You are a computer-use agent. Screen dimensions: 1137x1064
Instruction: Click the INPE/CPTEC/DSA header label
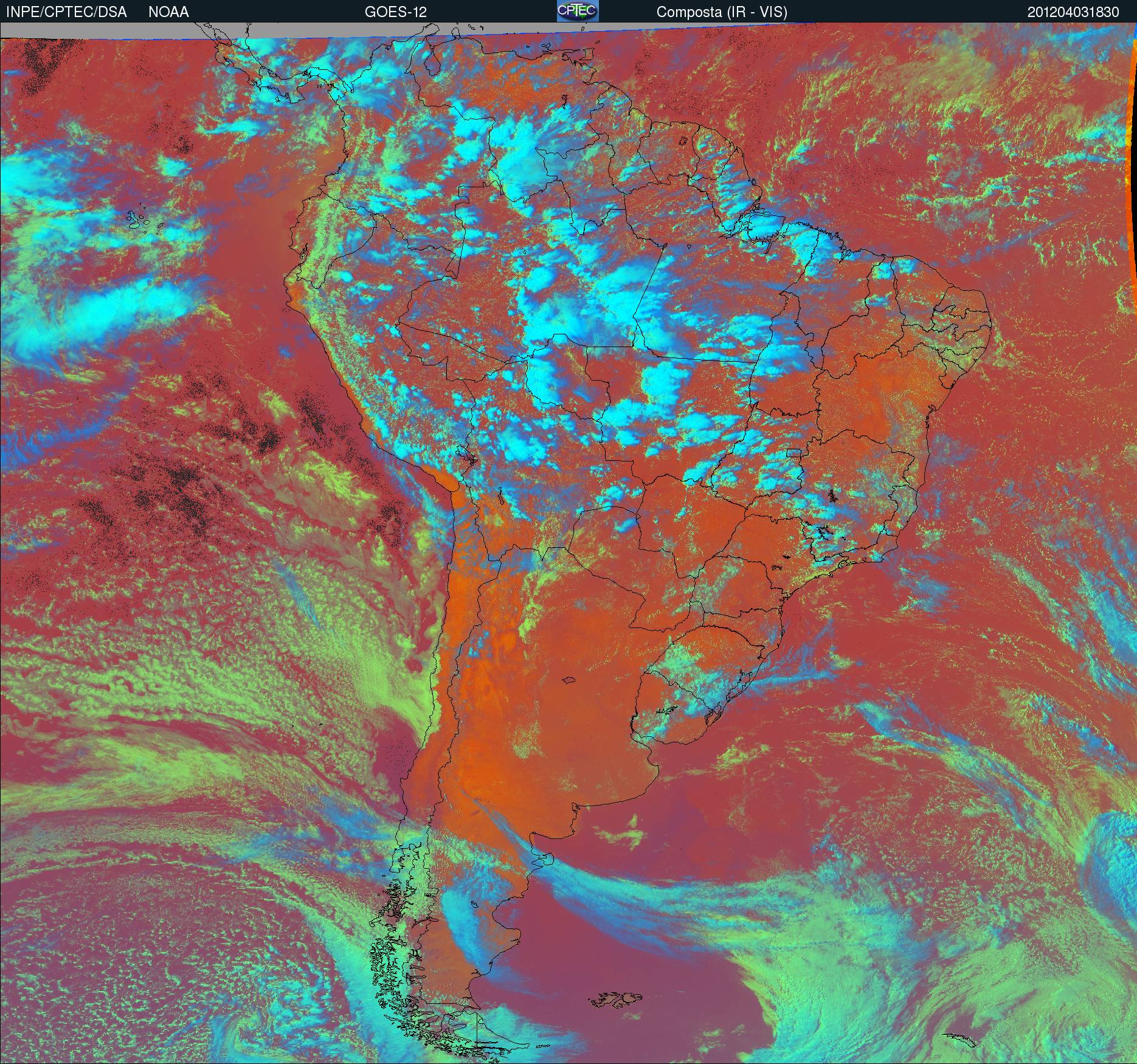click(x=66, y=12)
